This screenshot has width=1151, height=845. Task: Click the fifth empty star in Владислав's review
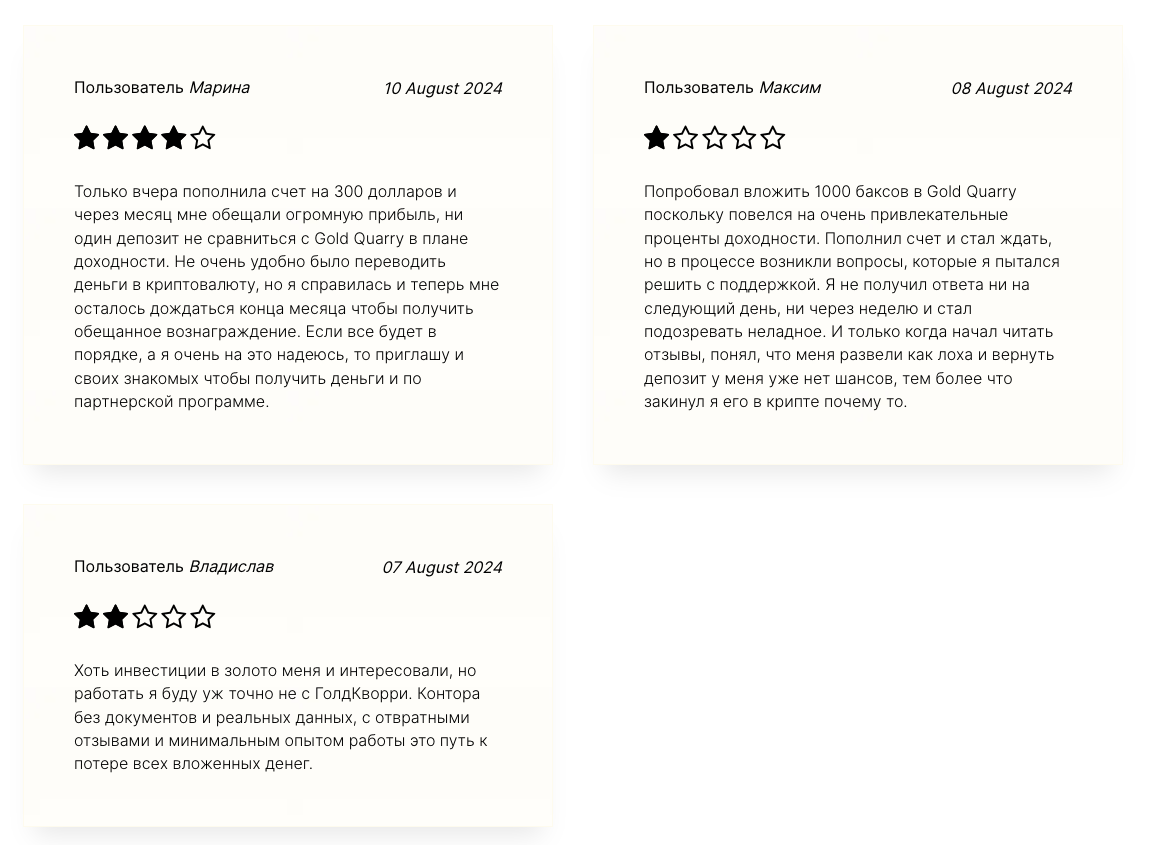pos(203,617)
